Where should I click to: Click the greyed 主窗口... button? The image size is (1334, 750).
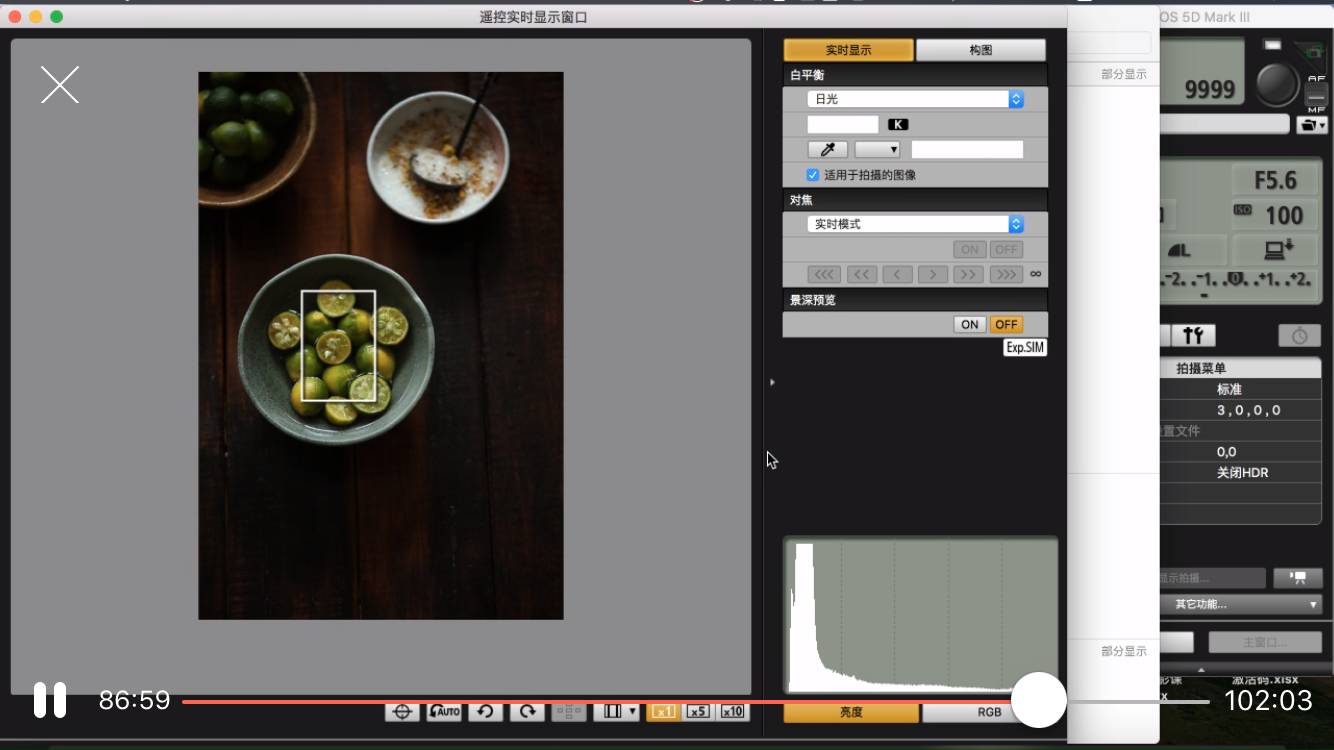(1264, 642)
